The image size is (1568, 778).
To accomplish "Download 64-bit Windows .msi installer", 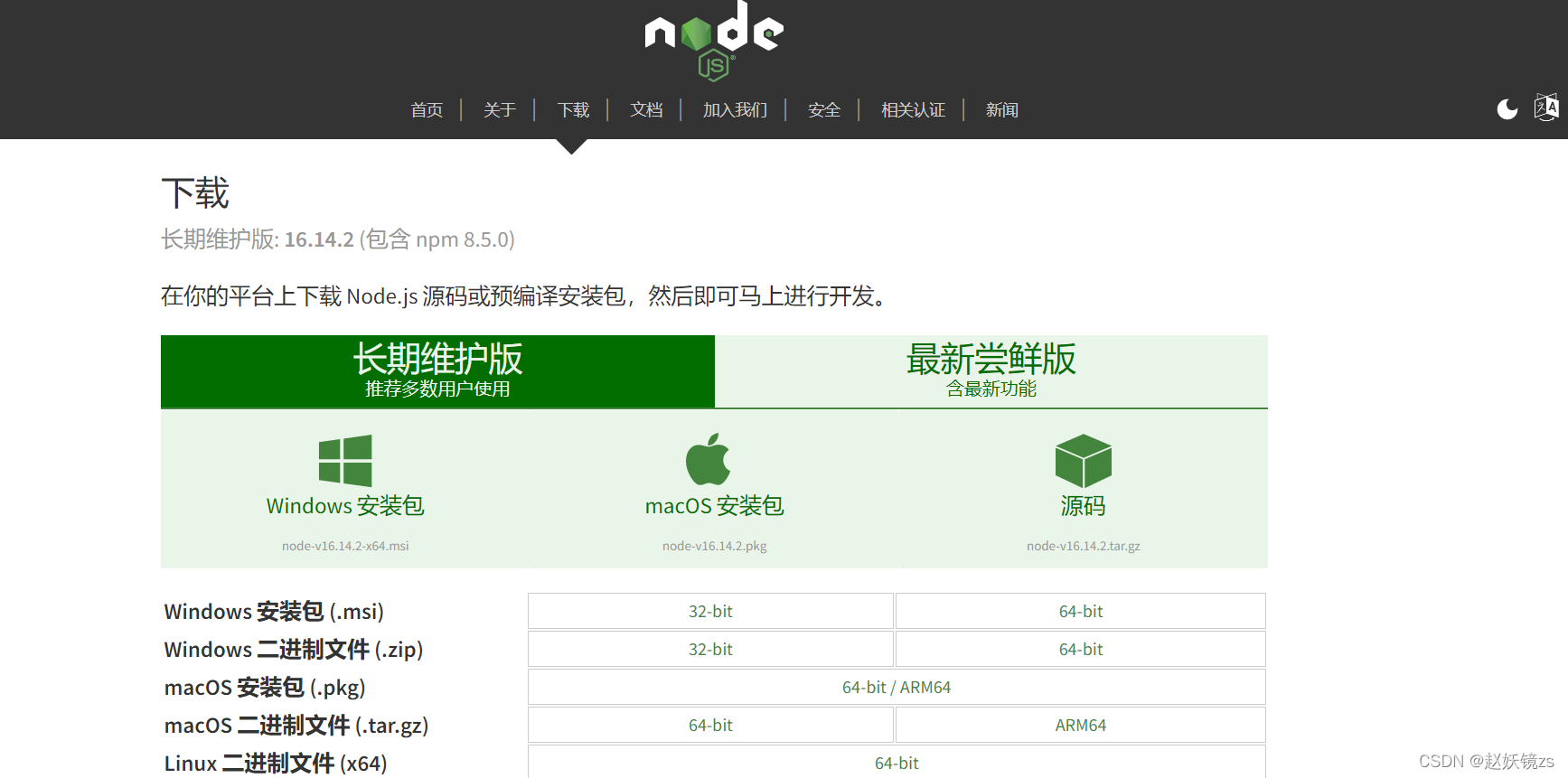I will pos(1081,611).
